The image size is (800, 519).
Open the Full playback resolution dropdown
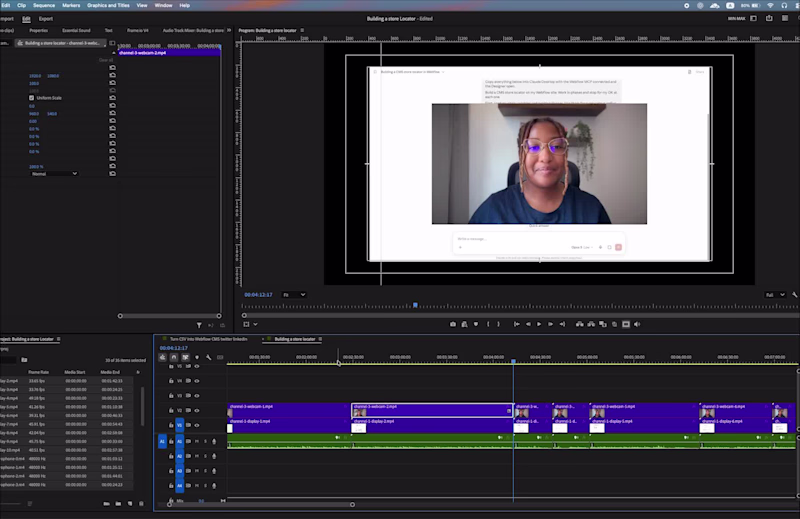(x=775, y=294)
